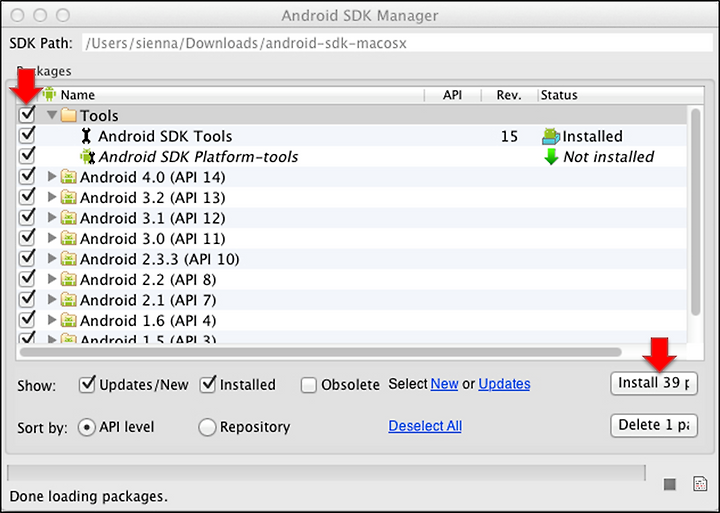
Task: Click the Android robot icon in the header
Action: [x=49, y=94]
